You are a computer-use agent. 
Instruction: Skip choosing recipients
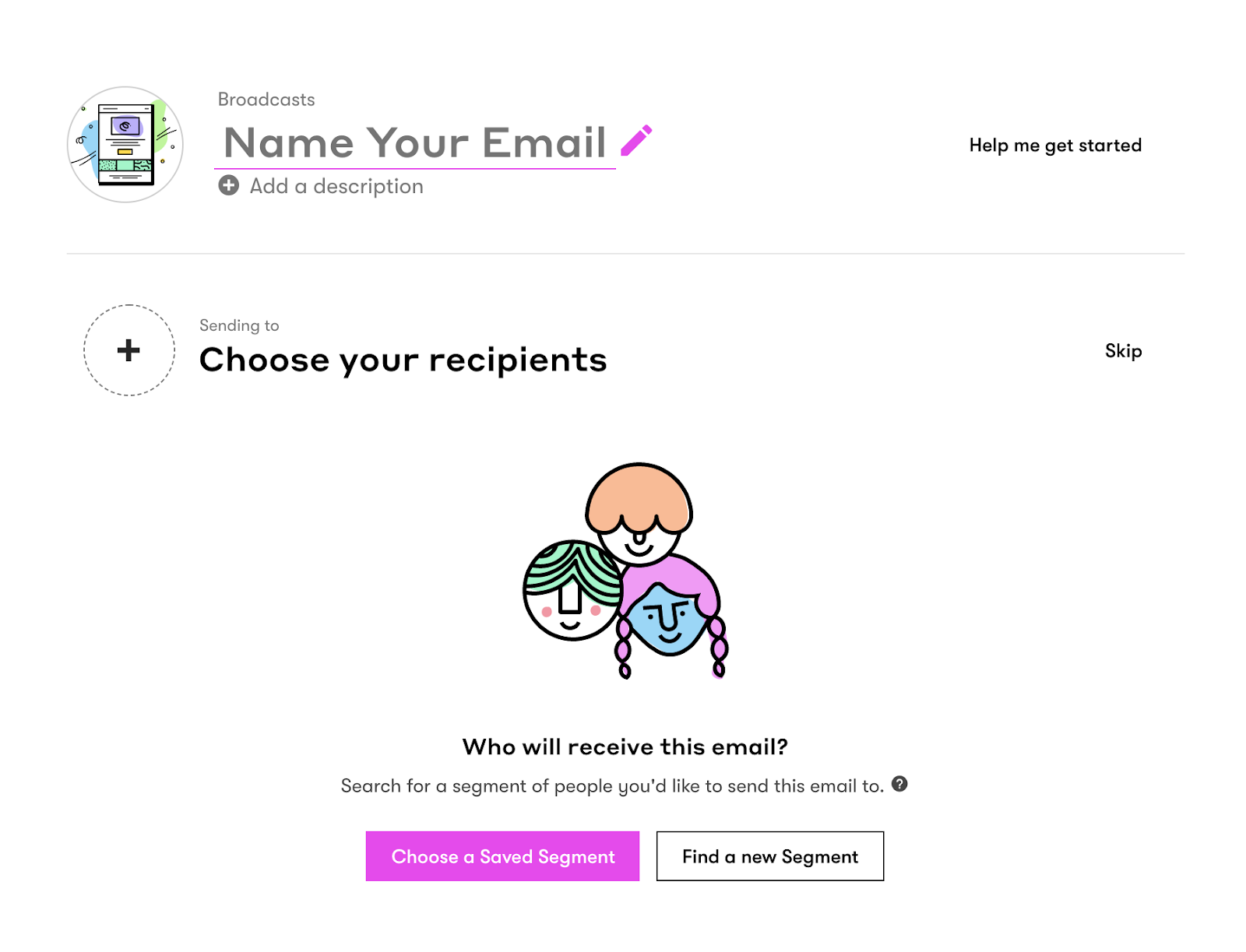coord(1123,351)
